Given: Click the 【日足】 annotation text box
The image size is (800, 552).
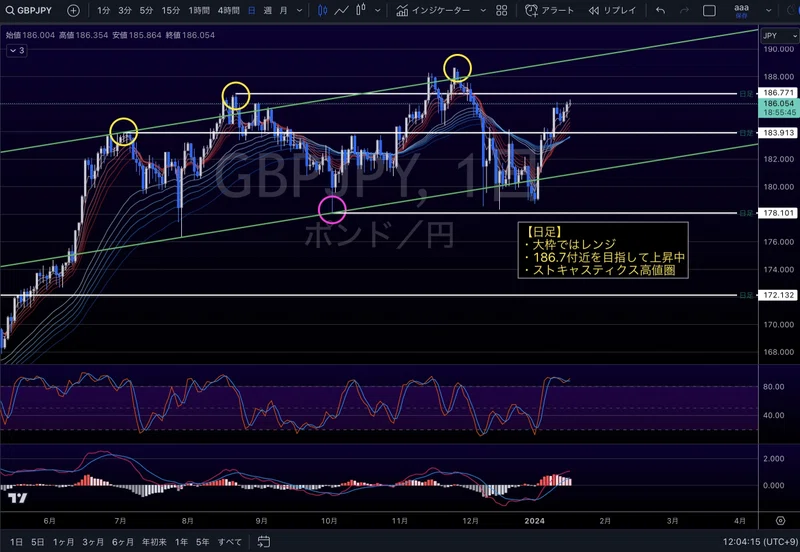Looking at the screenshot, I should point(603,250).
